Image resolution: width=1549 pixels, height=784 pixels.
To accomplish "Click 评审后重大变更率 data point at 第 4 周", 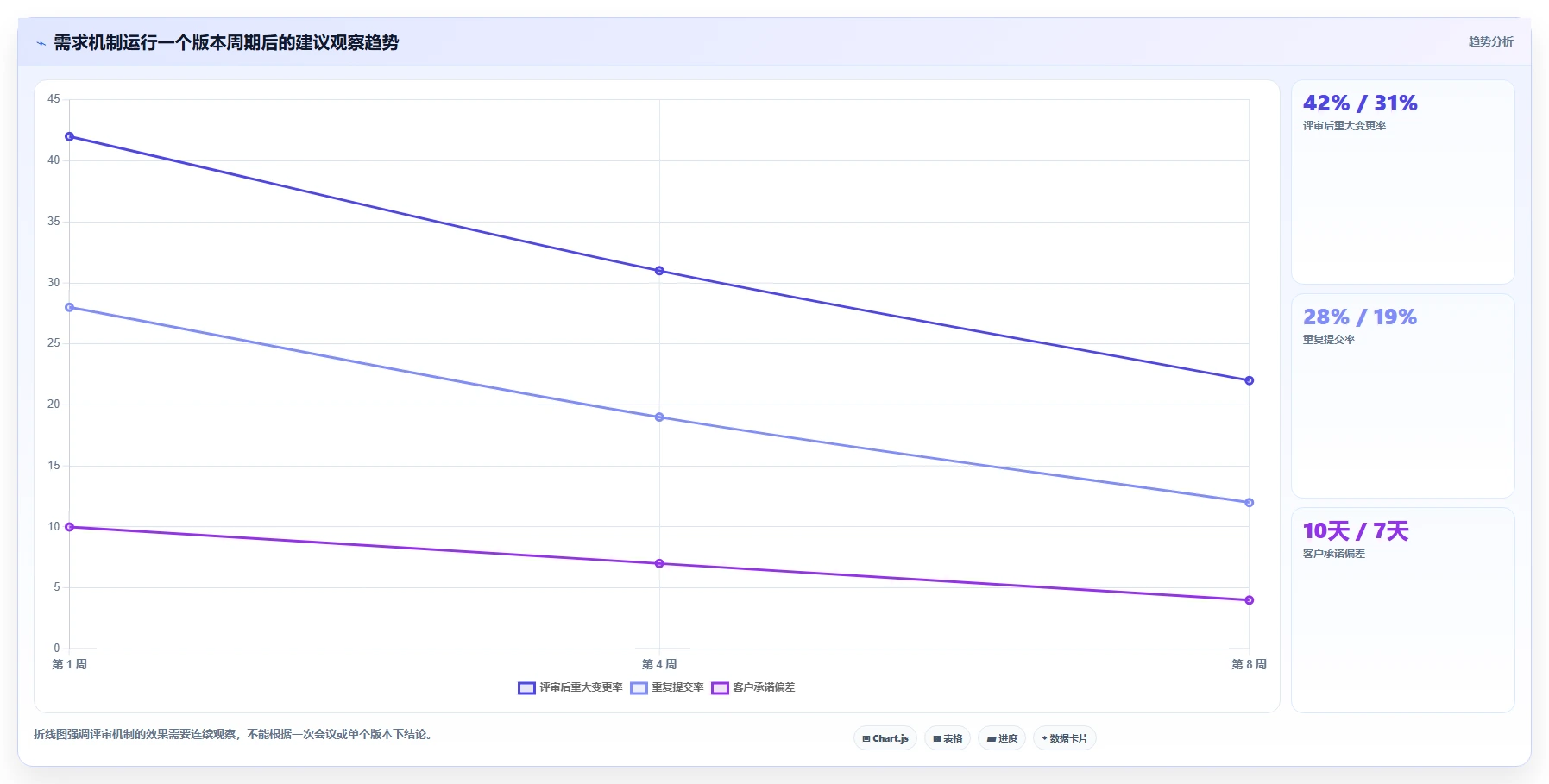I will tap(659, 271).
